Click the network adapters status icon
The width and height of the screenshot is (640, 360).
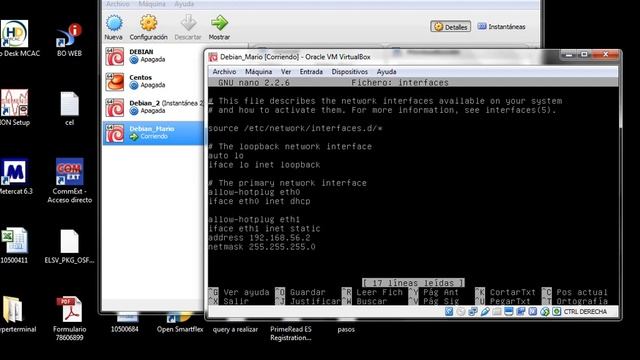pos(473,312)
